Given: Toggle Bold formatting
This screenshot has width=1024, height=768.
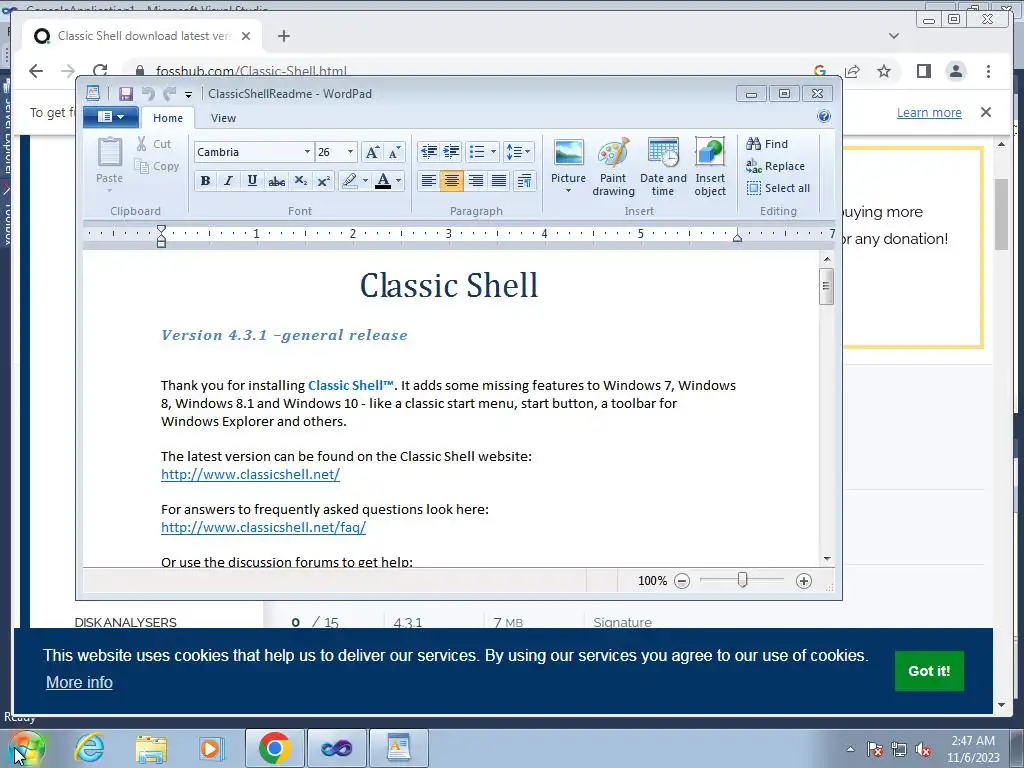Looking at the screenshot, I should (x=206, y=181).
